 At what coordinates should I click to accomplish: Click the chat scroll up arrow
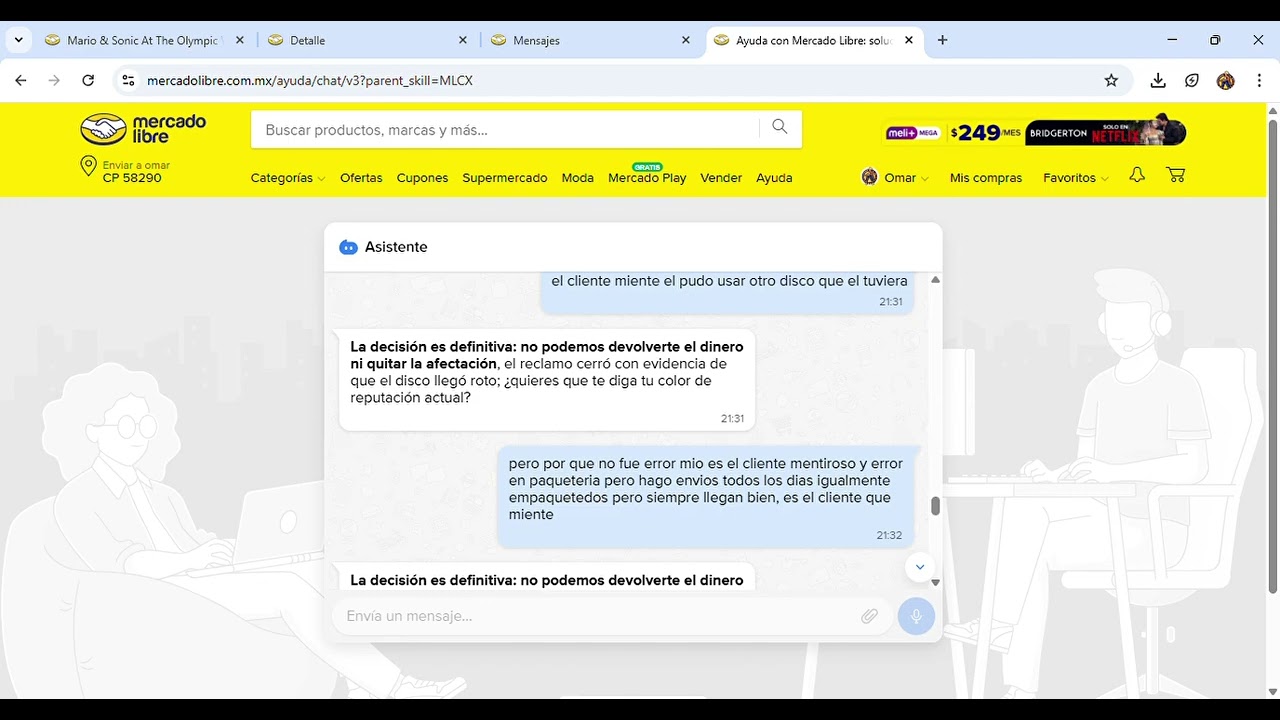(935, 280)
